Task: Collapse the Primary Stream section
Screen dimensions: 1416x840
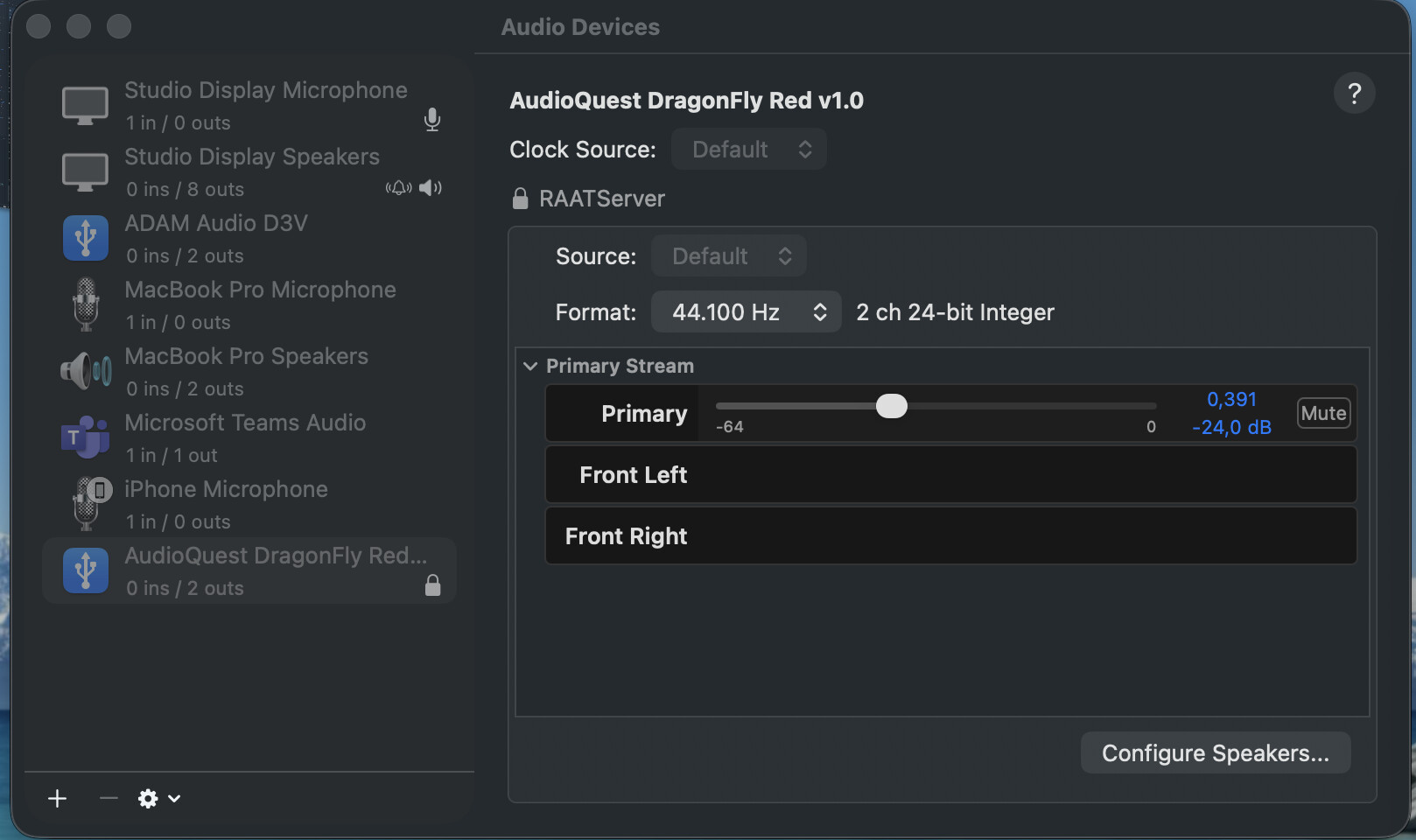Action: click(530, 366)
